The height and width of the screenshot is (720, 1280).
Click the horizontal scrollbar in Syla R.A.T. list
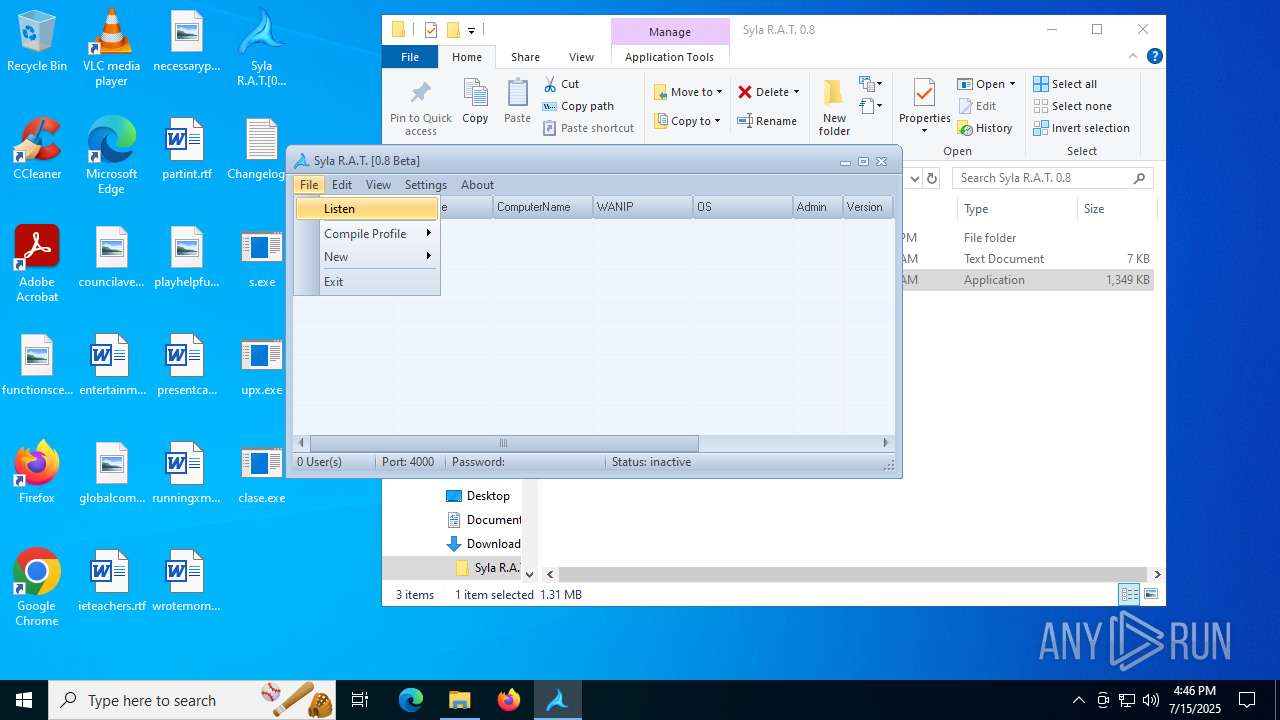coord(504,443)
